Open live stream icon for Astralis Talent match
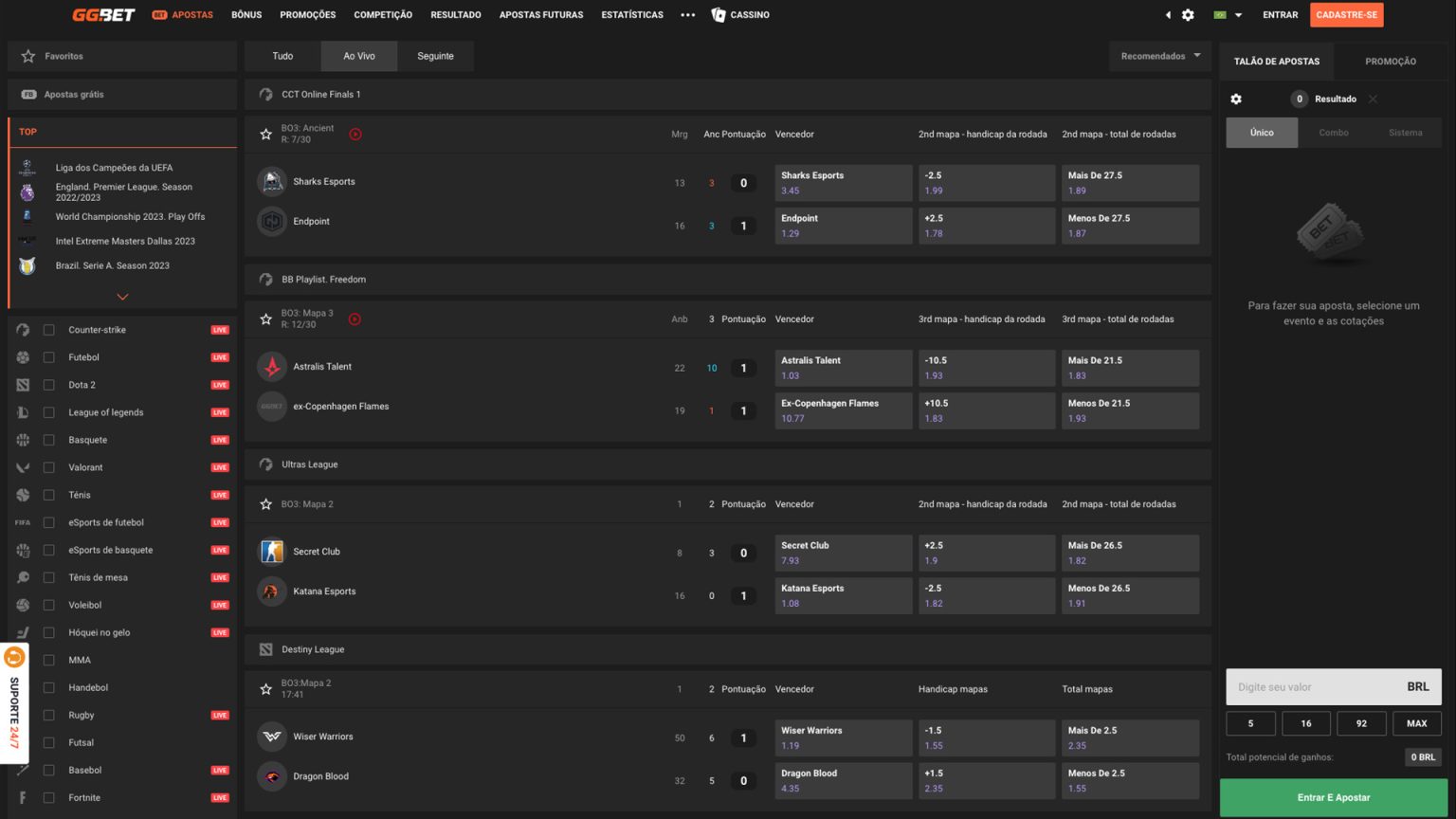Screen dimensions: 1456x819 [355, 319]
